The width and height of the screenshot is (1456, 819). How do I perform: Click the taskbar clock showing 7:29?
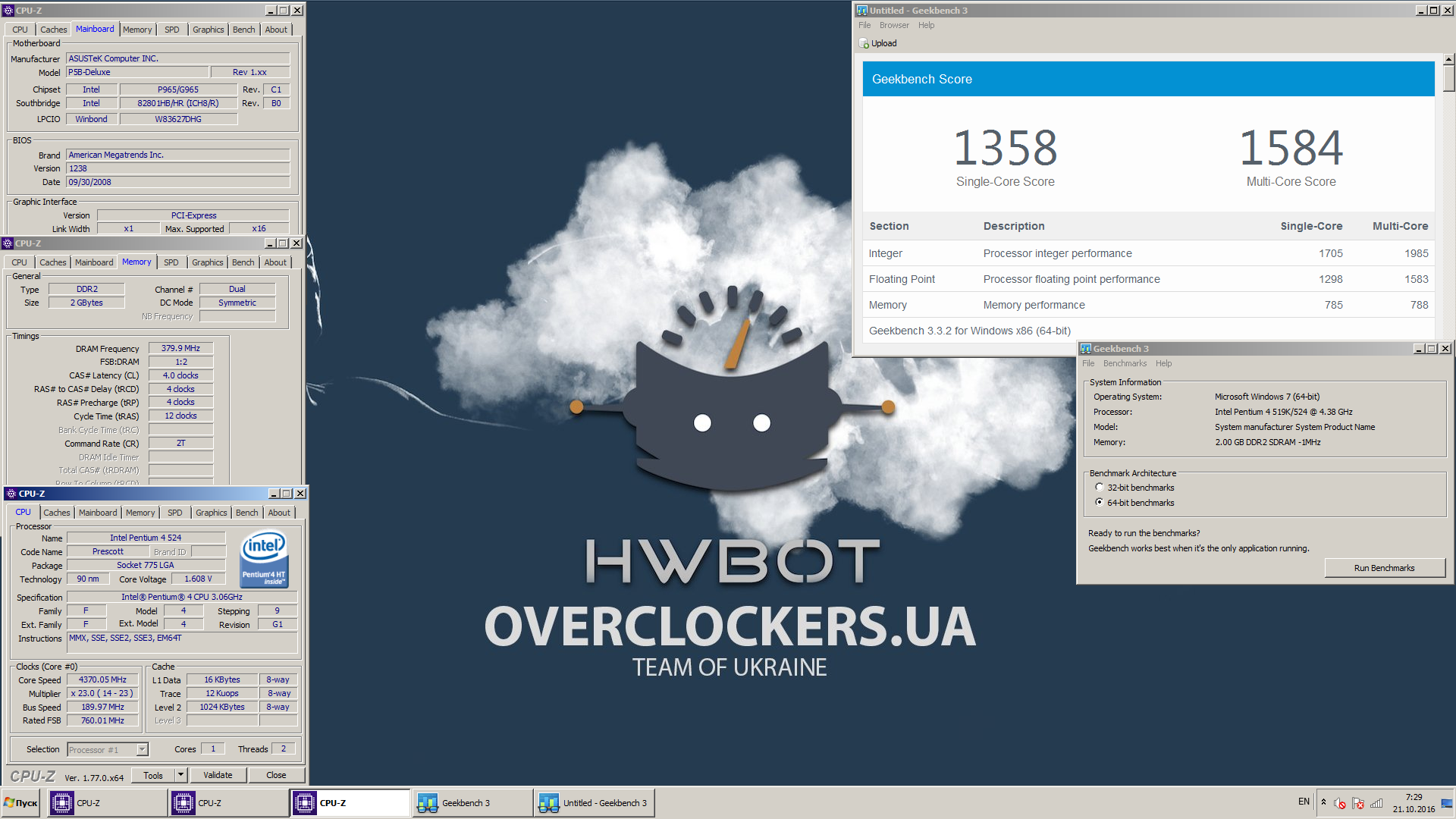coord(1414,803)
